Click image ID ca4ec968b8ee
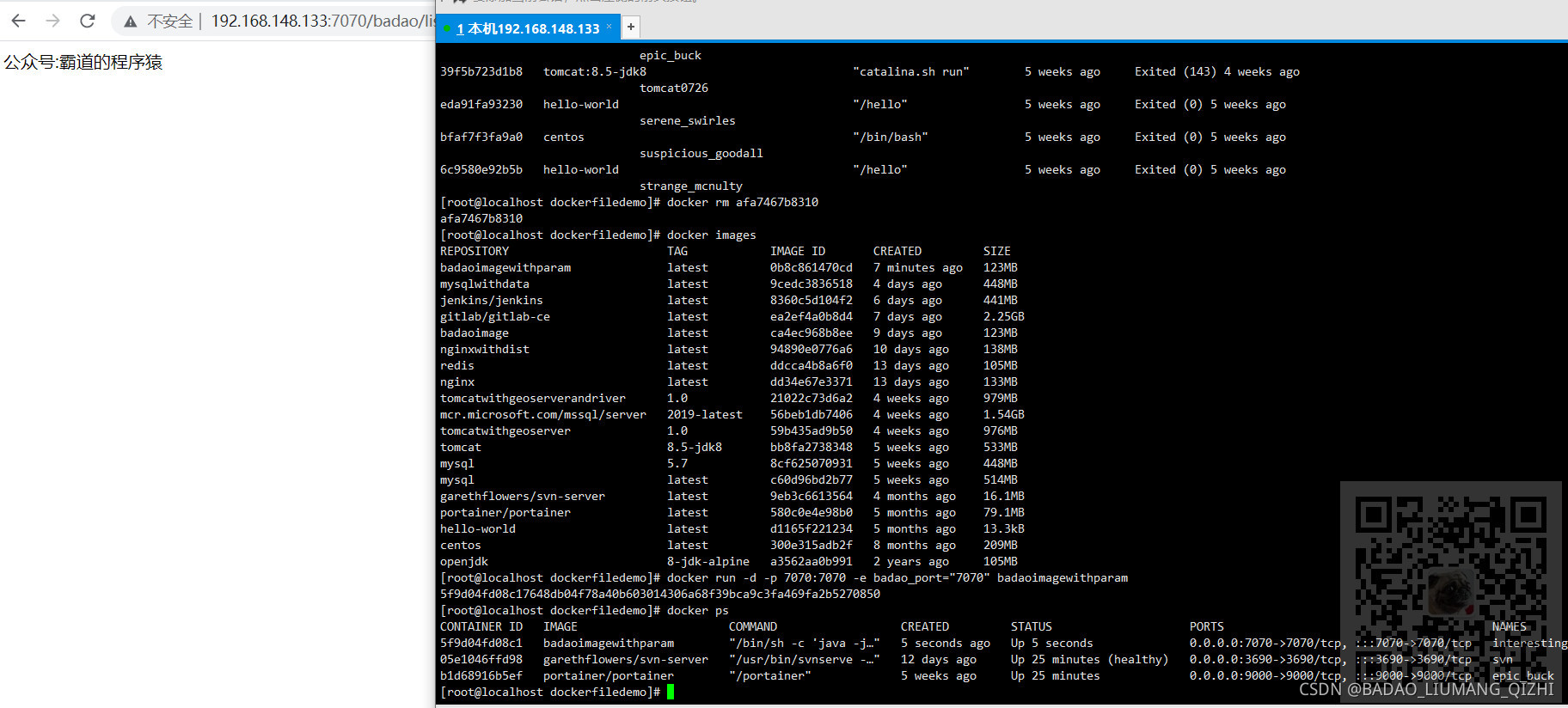Viewport: 1568px width, 708px height. (812, 333)
